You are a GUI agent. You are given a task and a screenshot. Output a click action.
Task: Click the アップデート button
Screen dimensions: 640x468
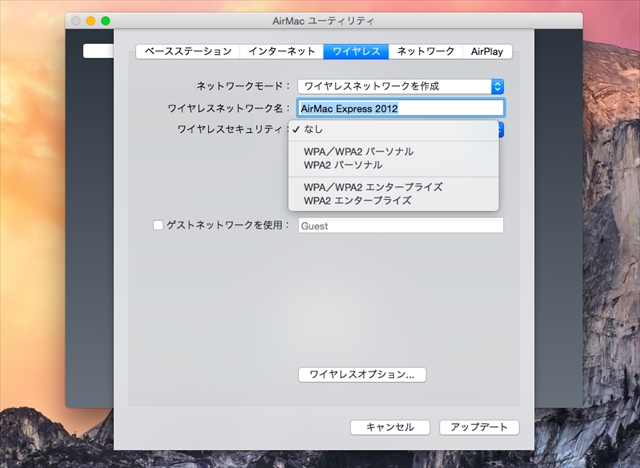coord(479,427)
